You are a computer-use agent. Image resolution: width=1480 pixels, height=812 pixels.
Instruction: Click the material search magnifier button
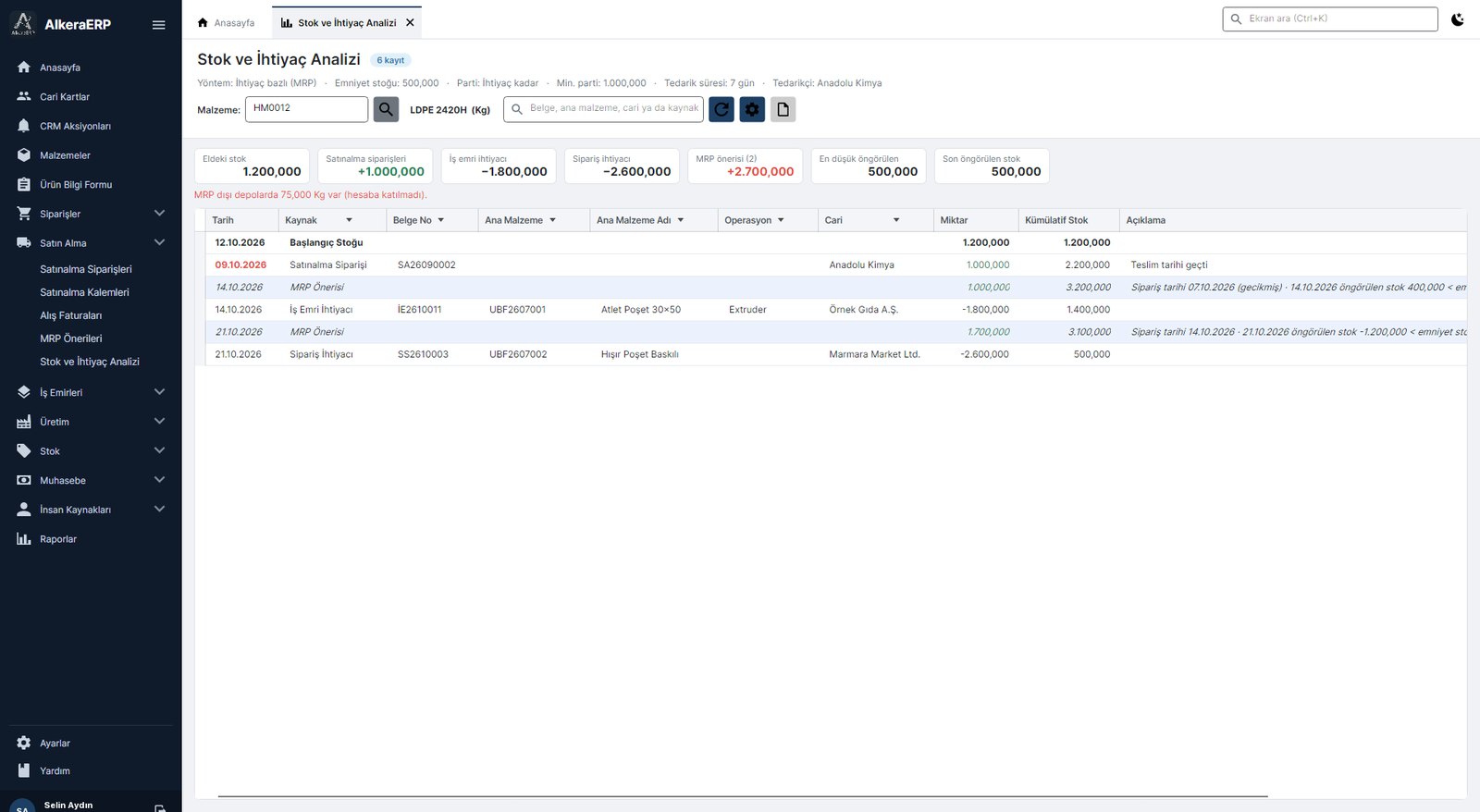(x=386, y=109)
